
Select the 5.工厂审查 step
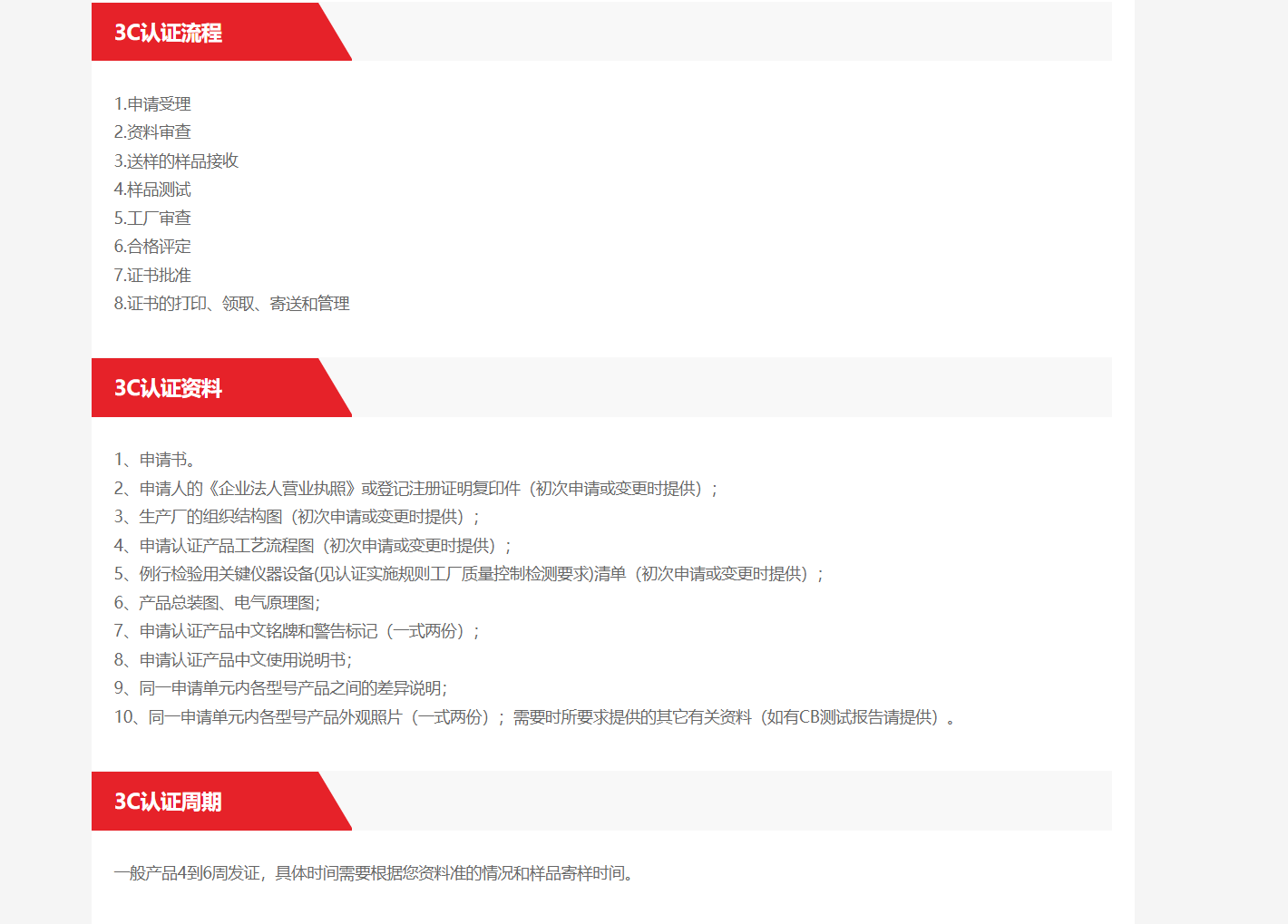click(152, 218)
